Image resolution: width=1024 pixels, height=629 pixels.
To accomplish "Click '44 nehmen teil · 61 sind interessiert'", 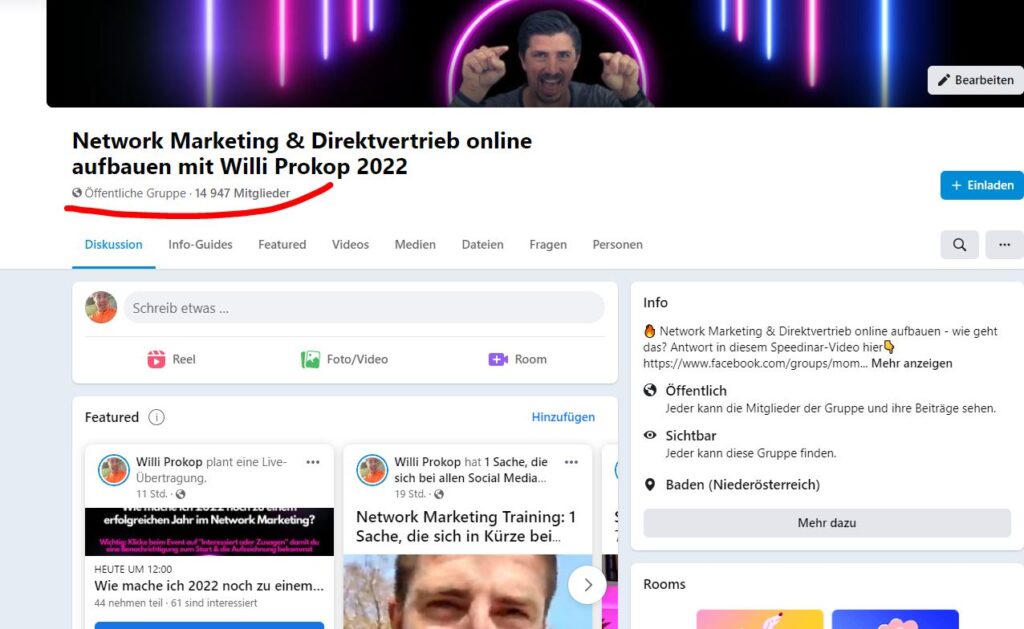I will 176,603.
